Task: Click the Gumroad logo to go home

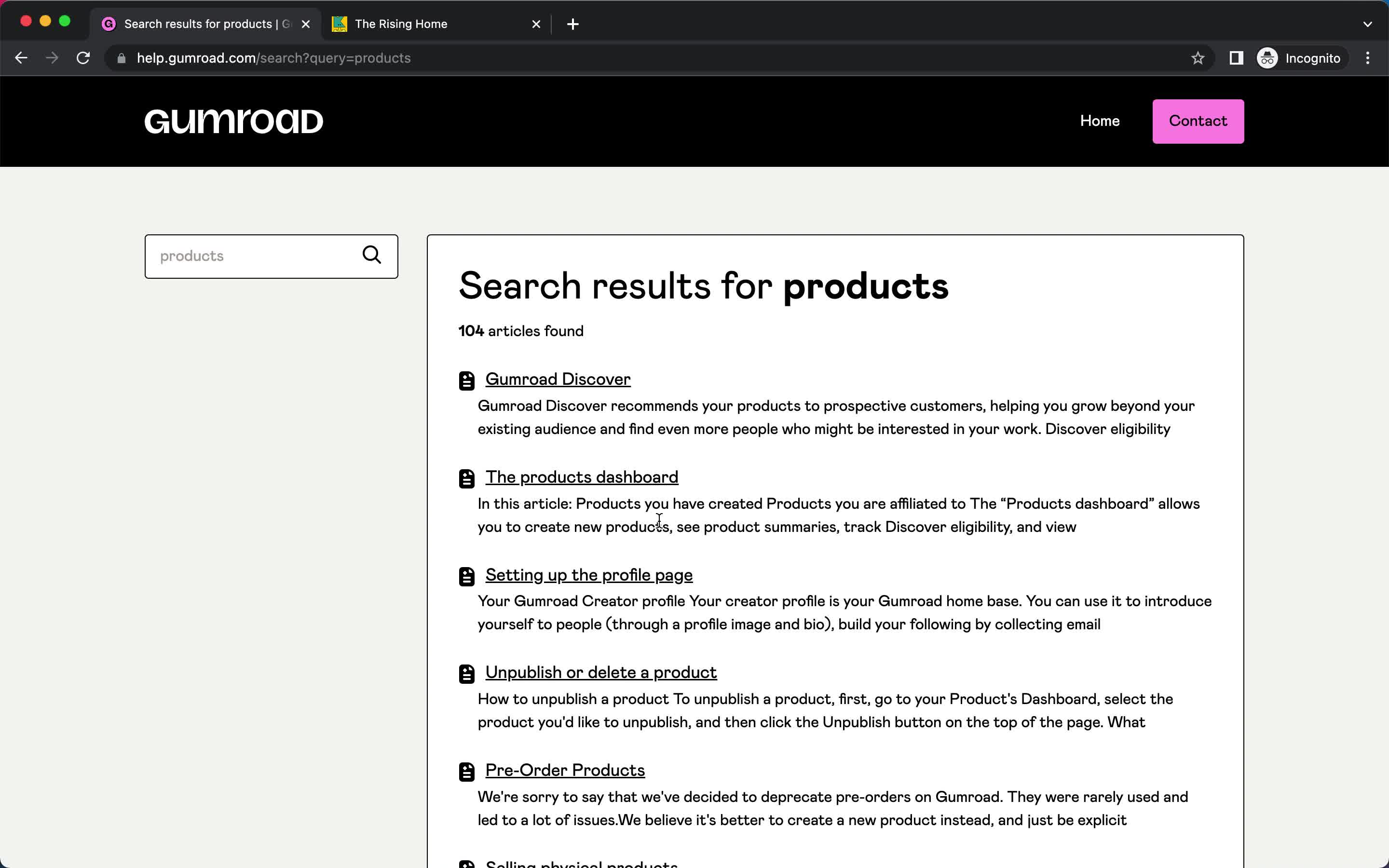Action: 232,121
